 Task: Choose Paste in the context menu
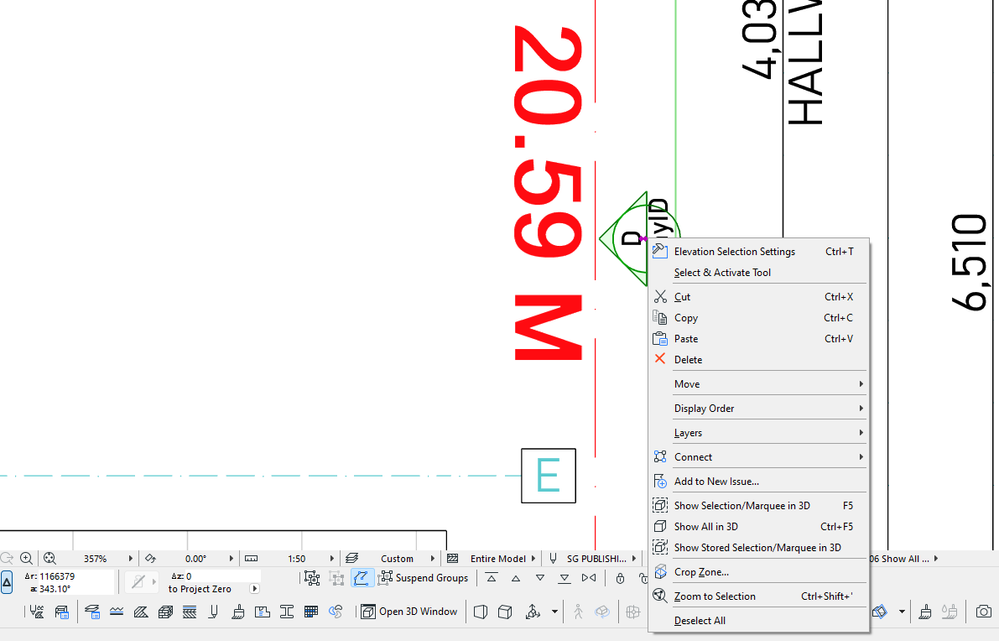click(x=759, y=339)
